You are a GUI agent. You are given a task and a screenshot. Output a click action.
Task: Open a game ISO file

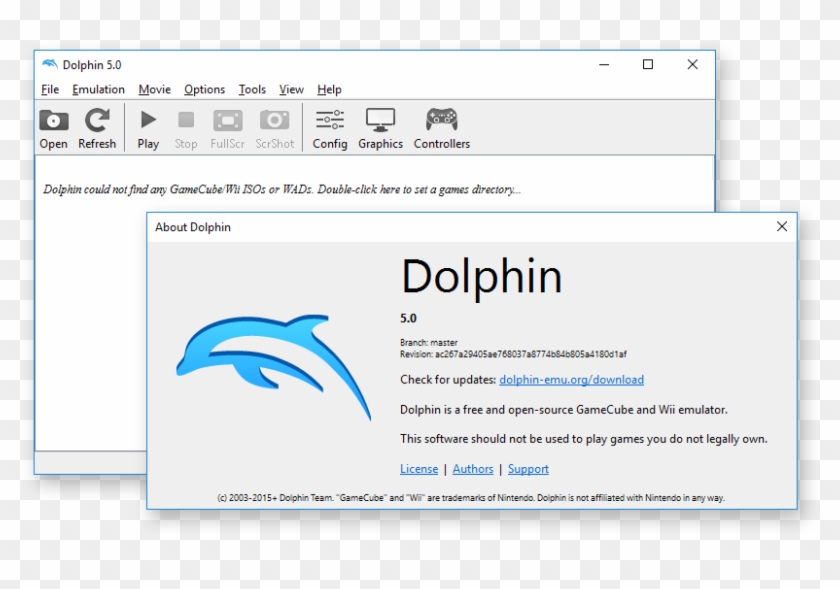click(x=53, y=126)
